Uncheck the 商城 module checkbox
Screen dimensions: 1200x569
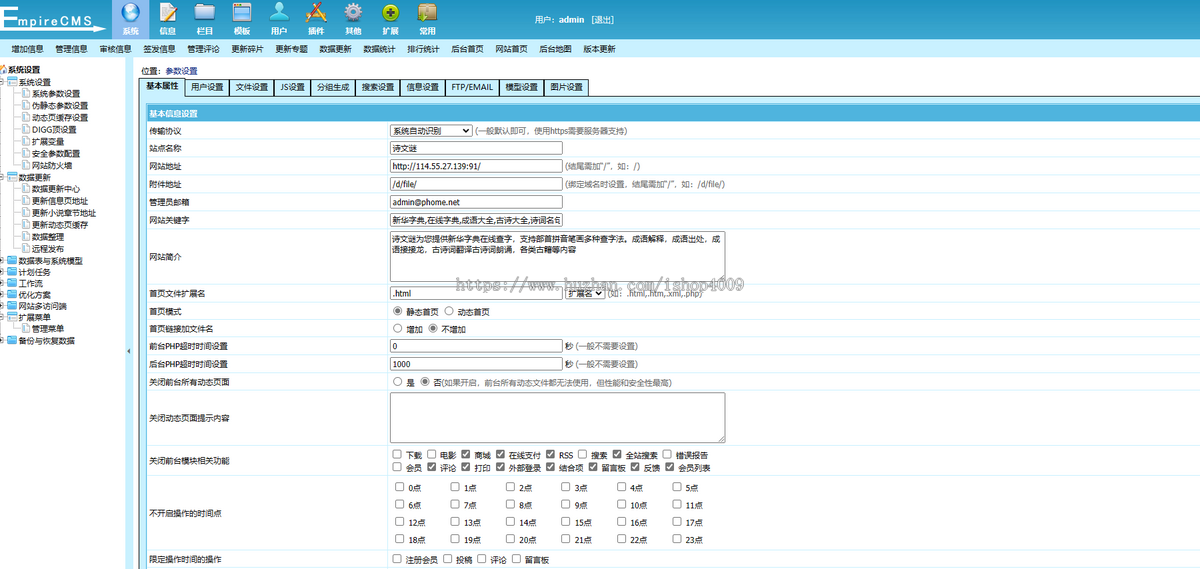[x=466, y=454]
